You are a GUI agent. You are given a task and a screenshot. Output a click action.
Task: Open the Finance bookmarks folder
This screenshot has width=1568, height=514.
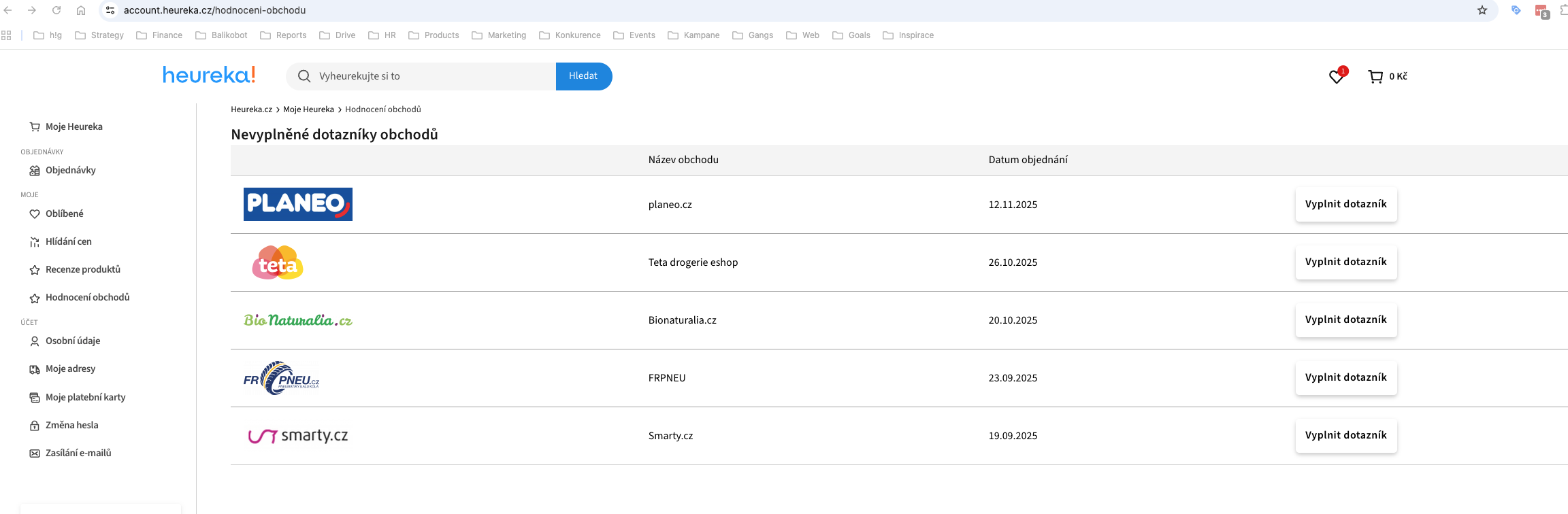(x=159, y=35)
